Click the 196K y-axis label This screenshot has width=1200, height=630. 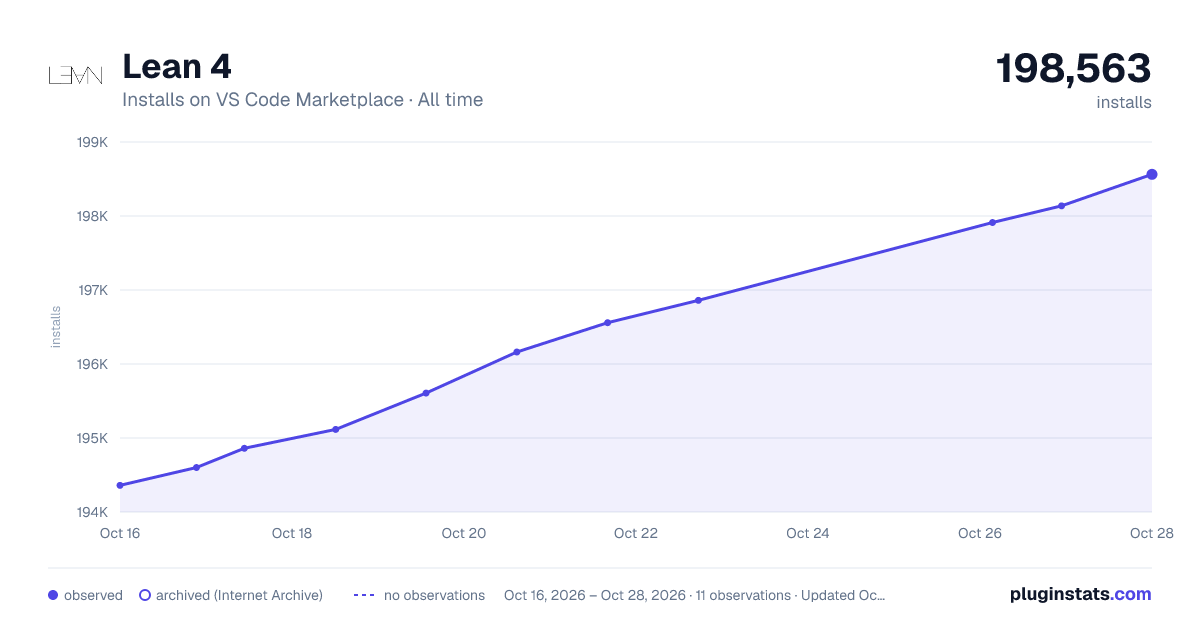click(x=92, y=364)
